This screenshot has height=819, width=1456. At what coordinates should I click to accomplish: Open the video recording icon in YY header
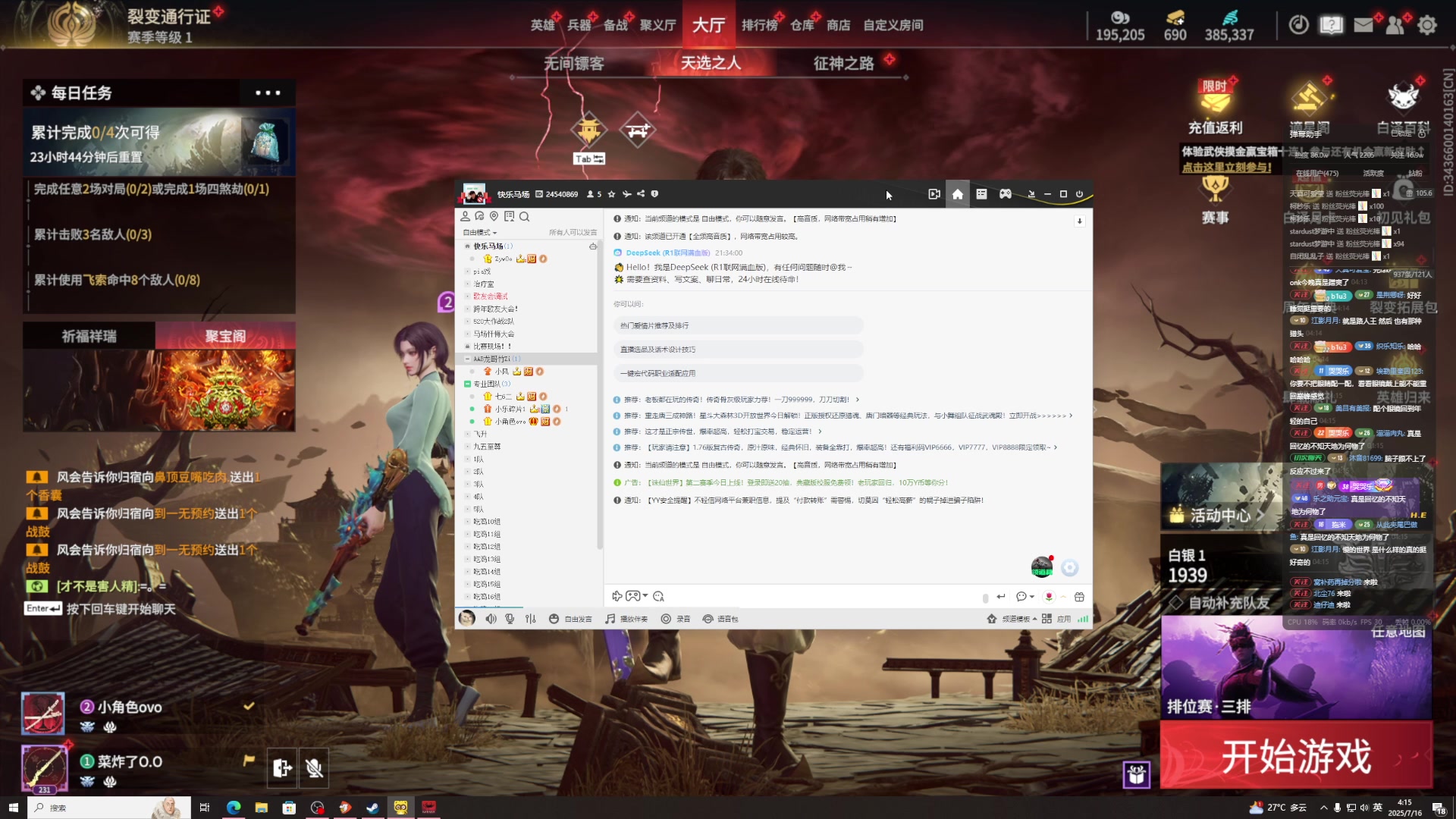934,194
